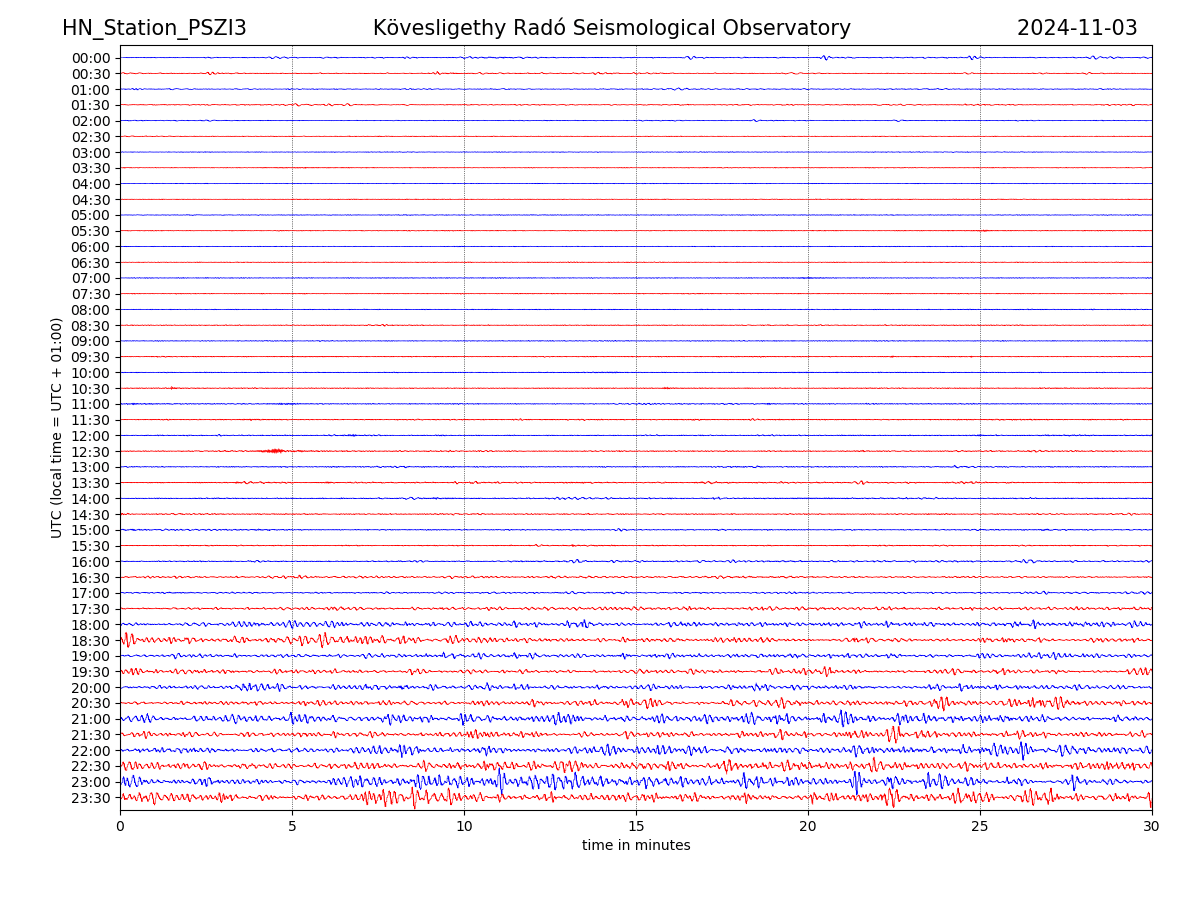The height and width of the screenshot is (900, 1200).
Task: Select the 12:30 row time label
Action: [x=91, y=452]
